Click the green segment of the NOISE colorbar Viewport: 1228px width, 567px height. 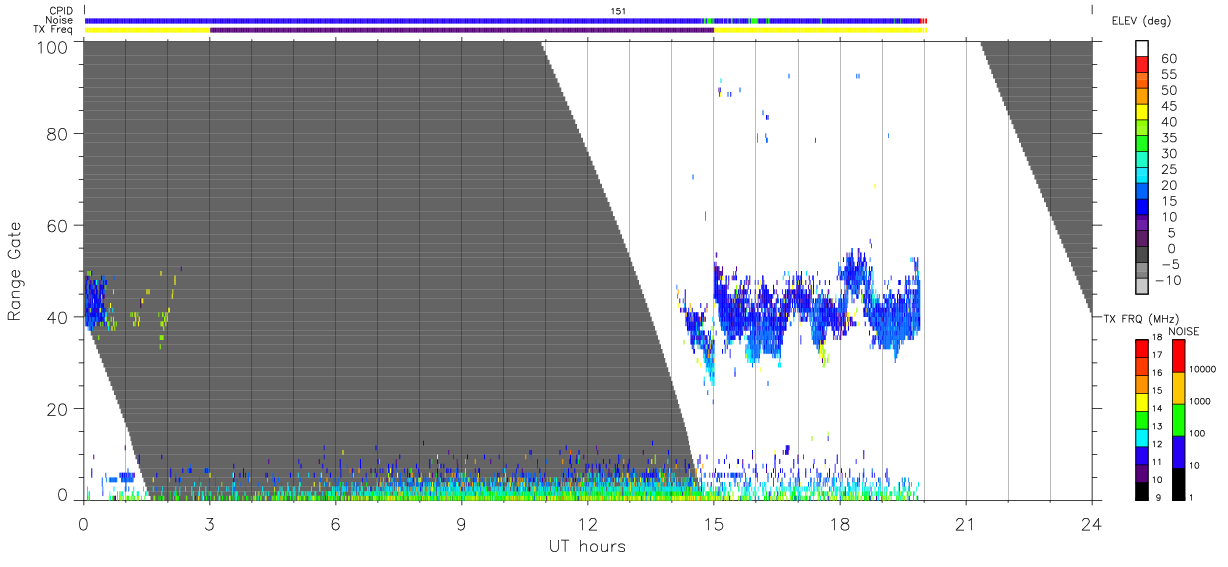click(1178, 419)
